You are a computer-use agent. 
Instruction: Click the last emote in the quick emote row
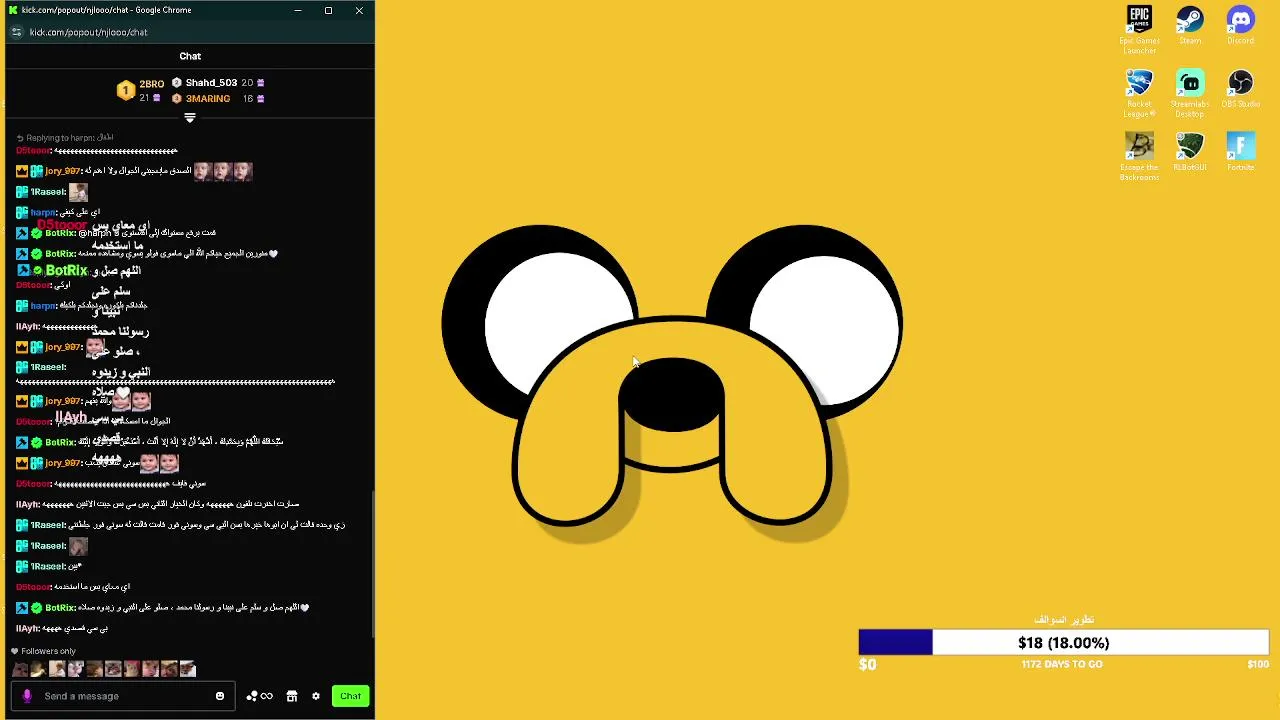[x=188, y=669]
